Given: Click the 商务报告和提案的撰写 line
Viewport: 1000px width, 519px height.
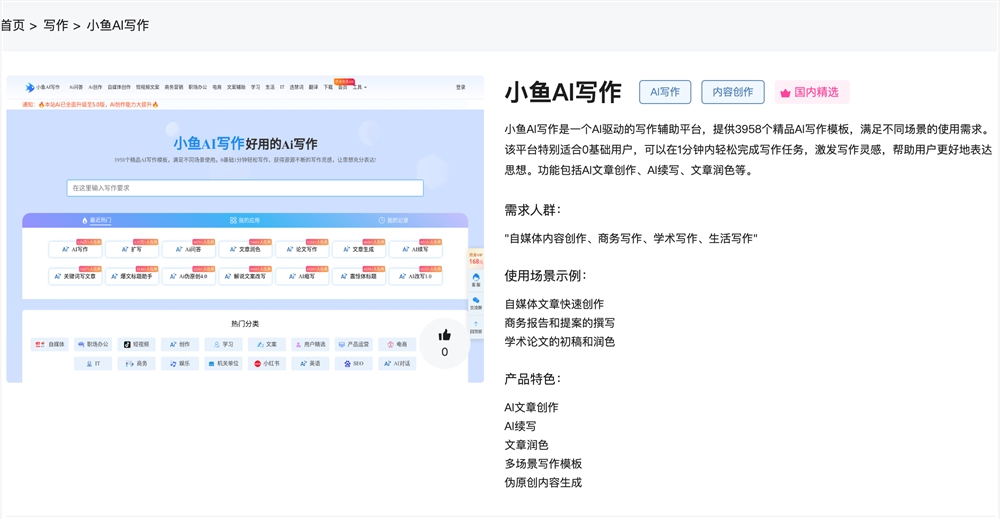Looking at the screenshot, I should 559,323.
